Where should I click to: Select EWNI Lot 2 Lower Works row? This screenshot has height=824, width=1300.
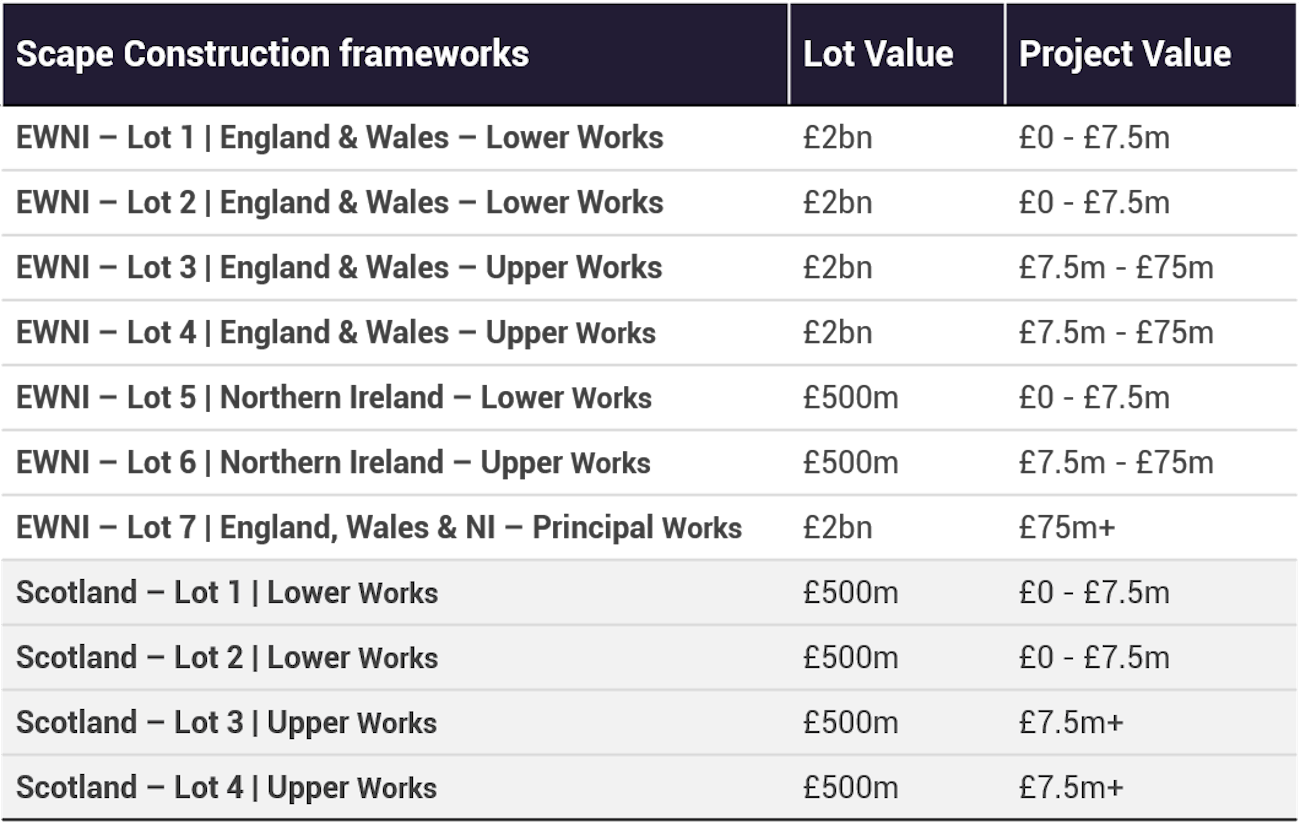pos(650,203)
